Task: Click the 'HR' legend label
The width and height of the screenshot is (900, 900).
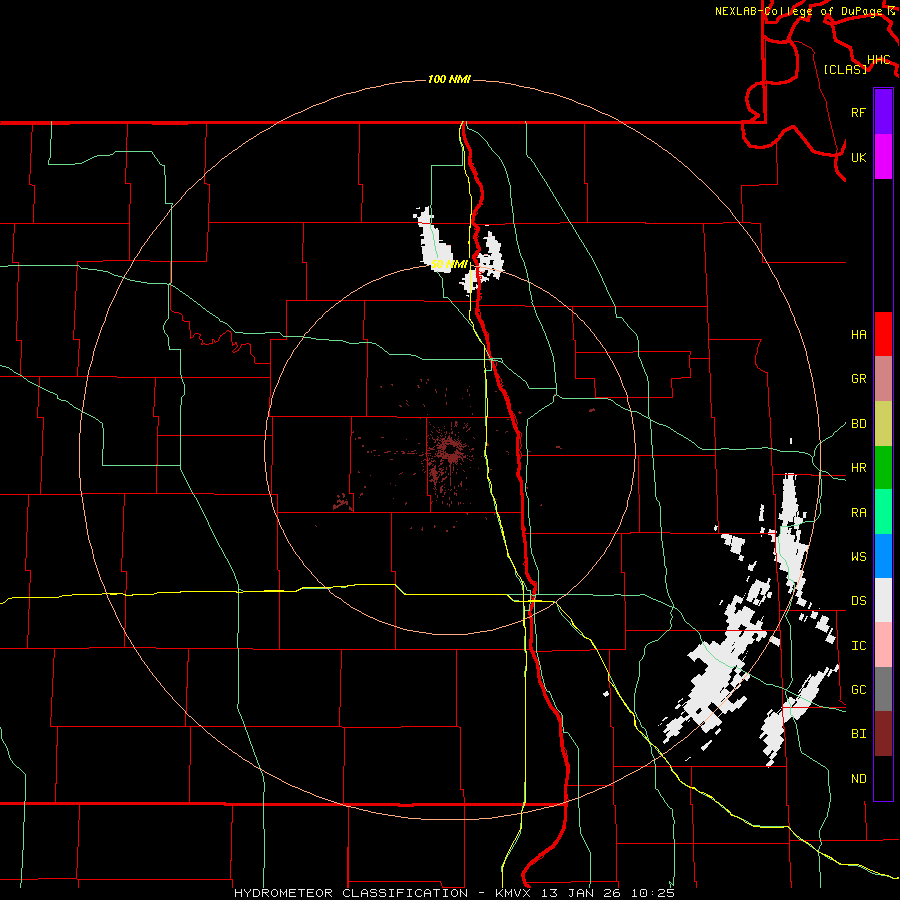Action: (x=858, y=468)
